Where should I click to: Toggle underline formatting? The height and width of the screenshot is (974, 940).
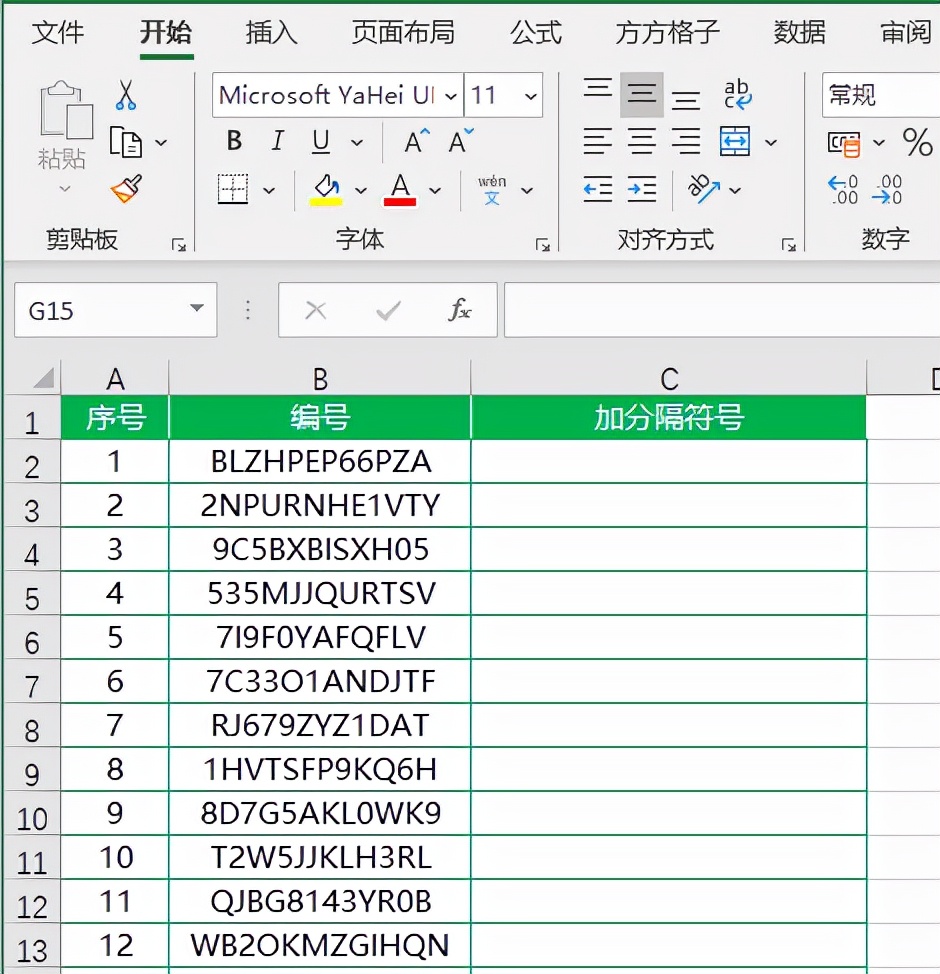321,142
